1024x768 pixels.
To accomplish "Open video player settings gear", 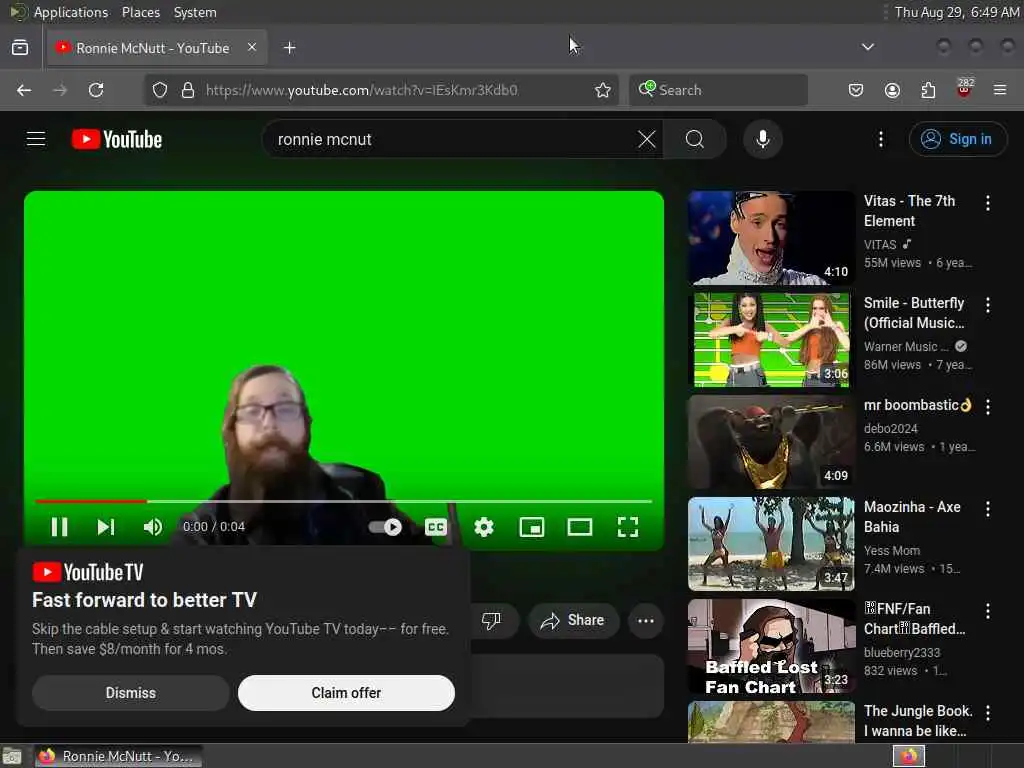I will pos(484,527).
